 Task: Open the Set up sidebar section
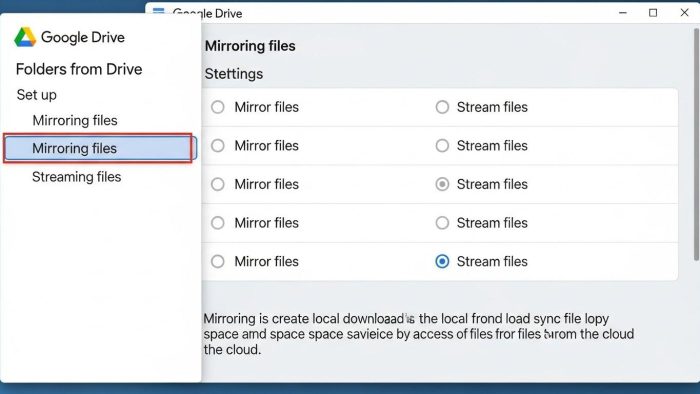[37, 95]
